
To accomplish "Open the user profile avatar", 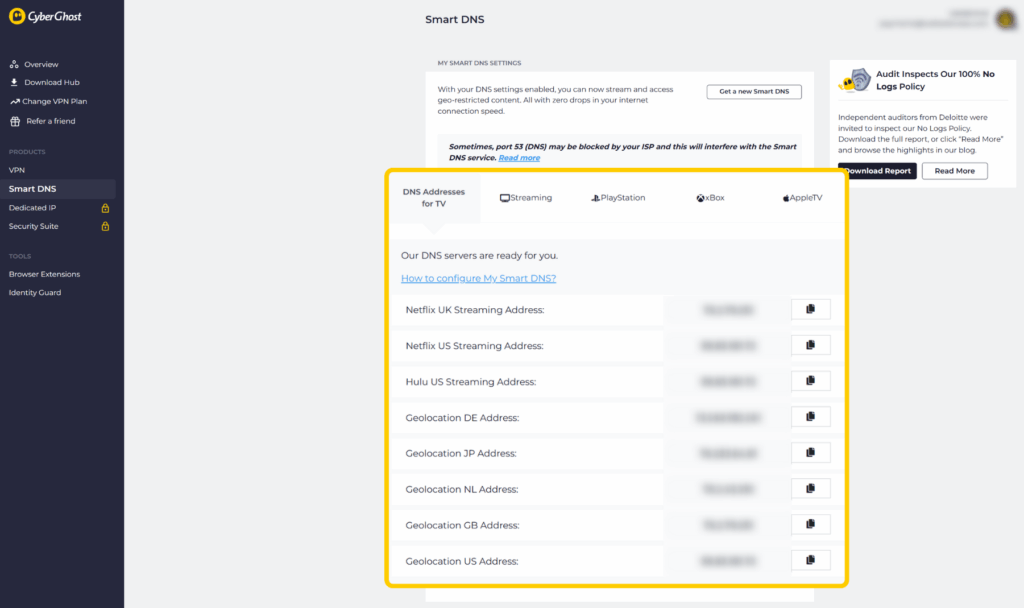I will 1005,19.
